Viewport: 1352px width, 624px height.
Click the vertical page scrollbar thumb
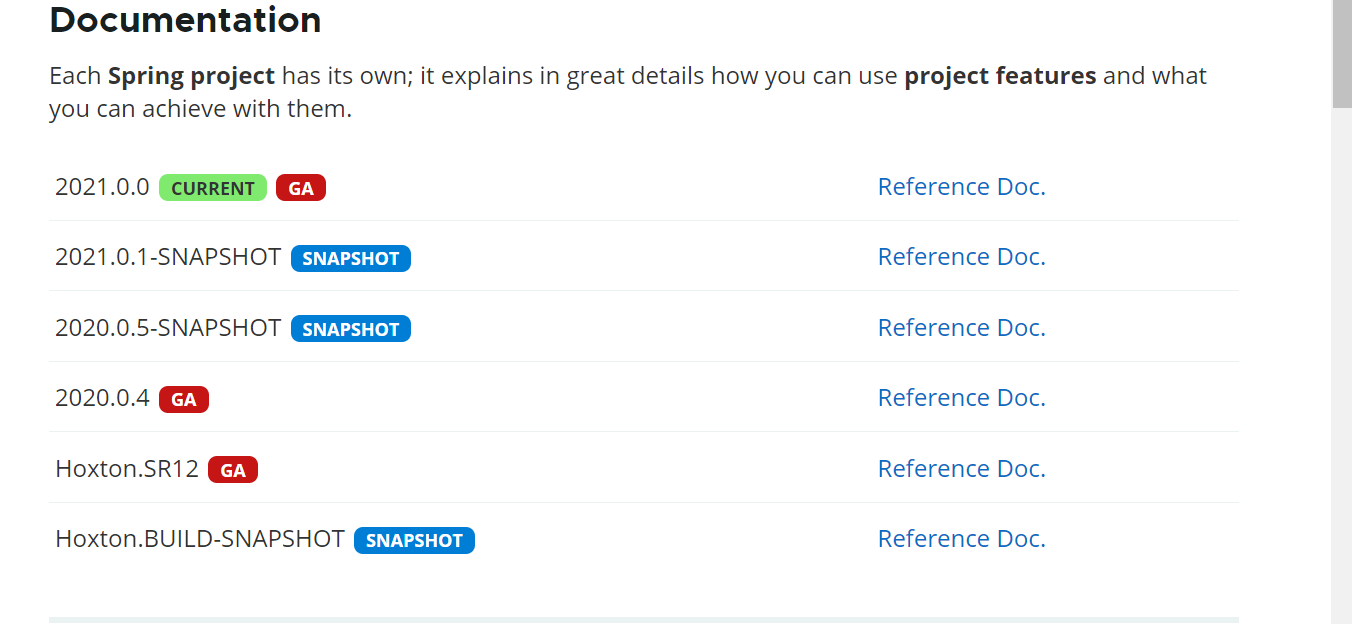(x=1341, y=52)
